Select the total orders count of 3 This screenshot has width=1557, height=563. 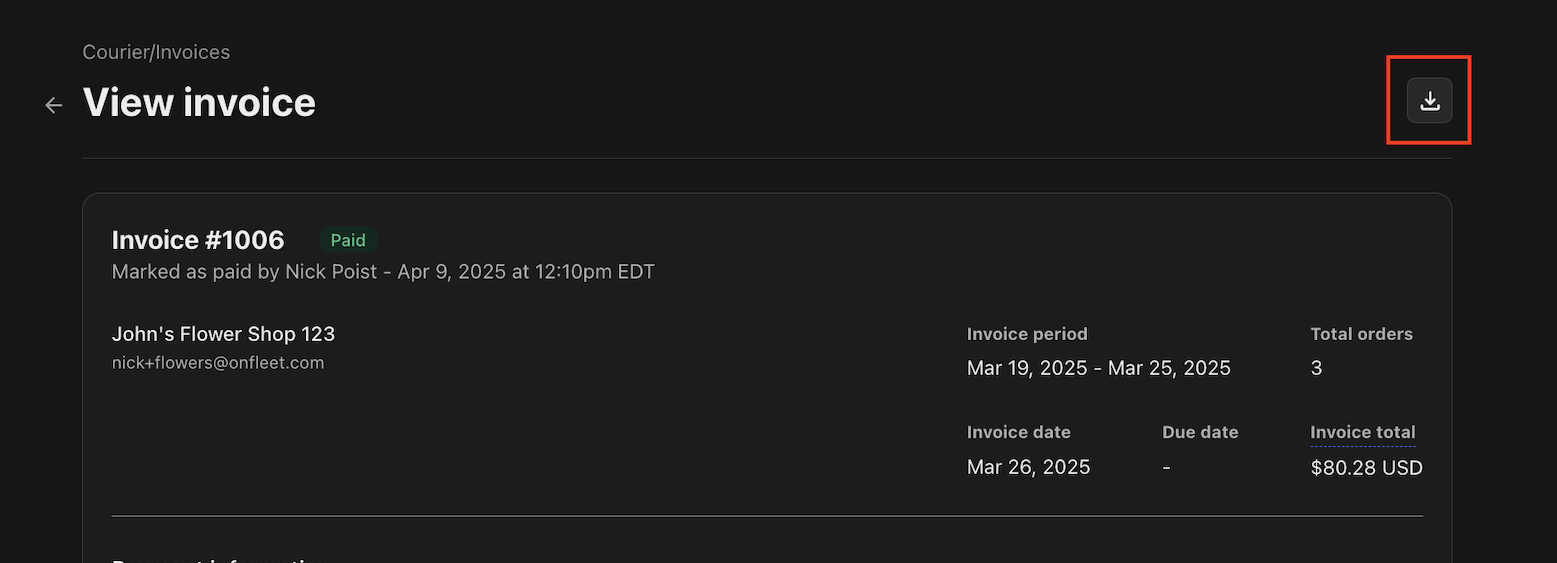(x=1316, y=368)
